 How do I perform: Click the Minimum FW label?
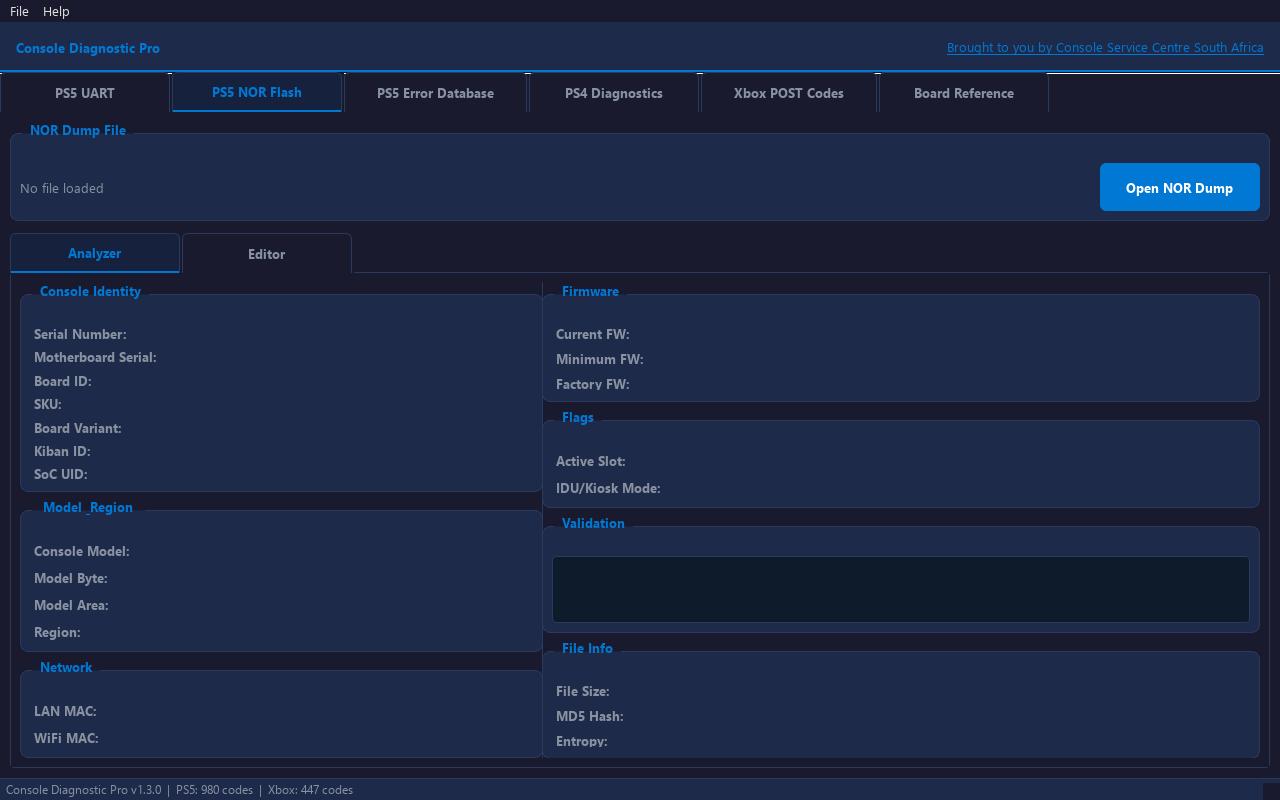(x=600, y=359)
